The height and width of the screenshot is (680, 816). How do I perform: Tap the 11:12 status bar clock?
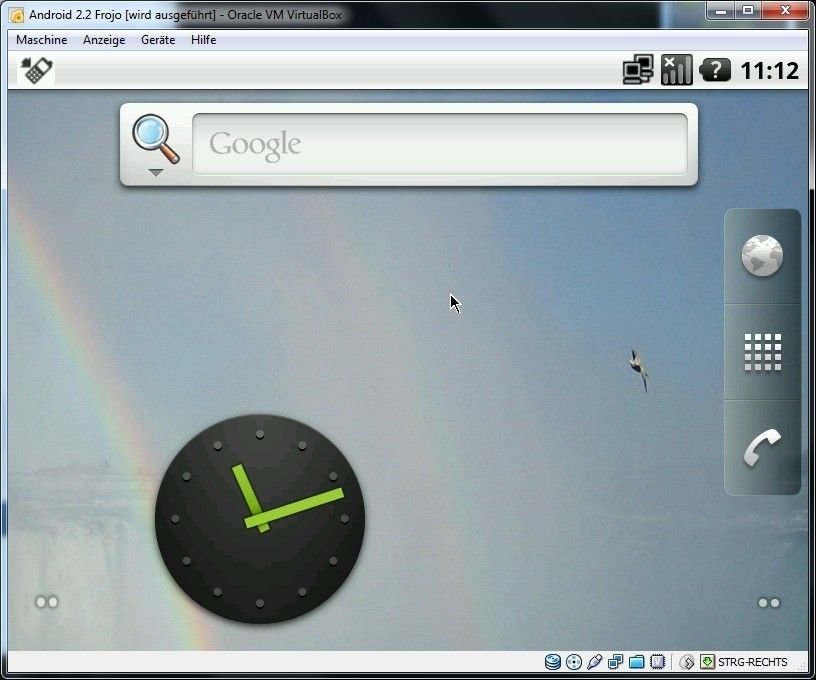point(769,71)
